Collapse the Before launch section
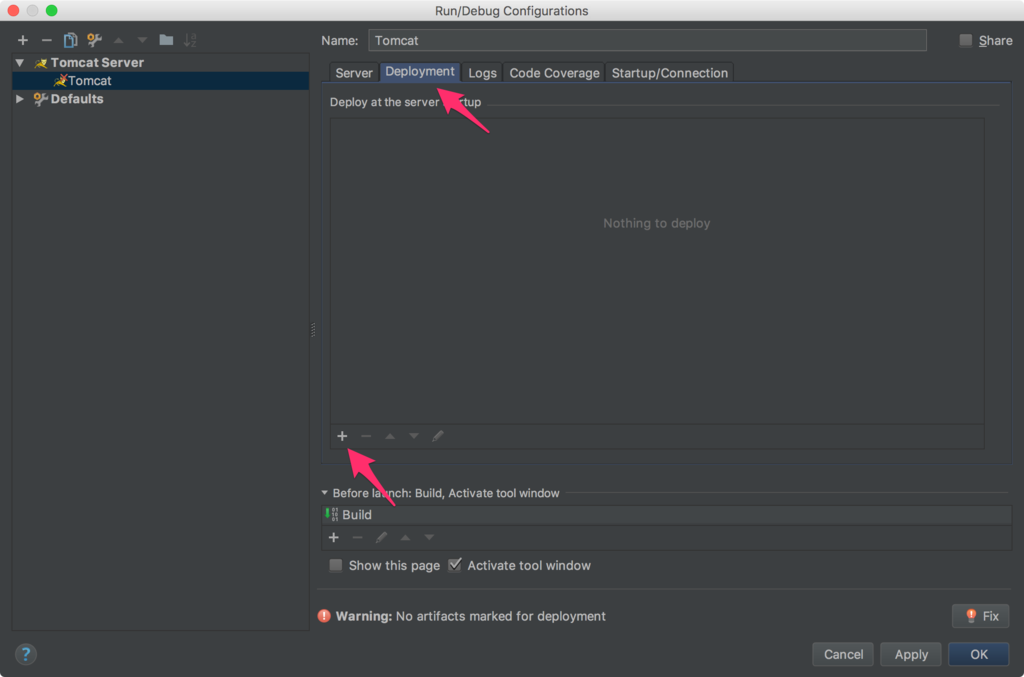The height and width of the screenshot is (677, 1024). (x=325, y=493)
